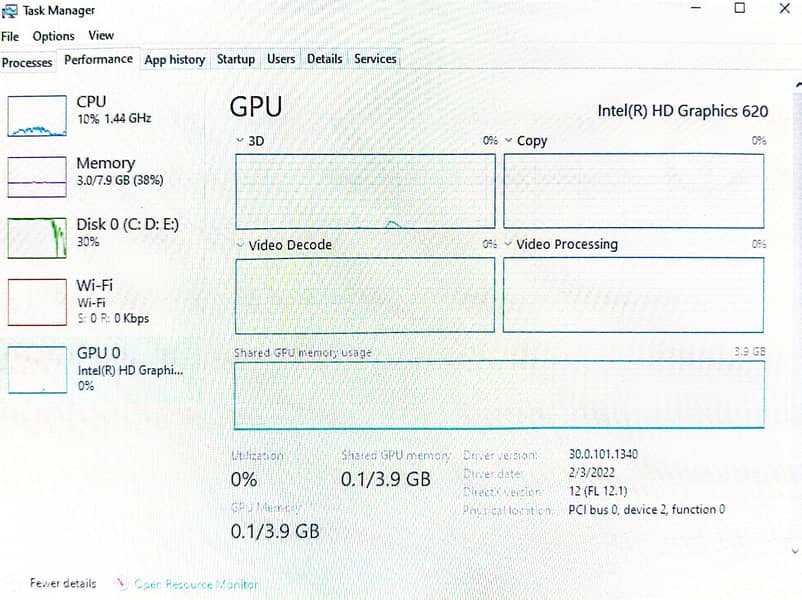This screenshot has height=600, width=802.
Task: Switch to the App history tab
Action: [174, 60]
